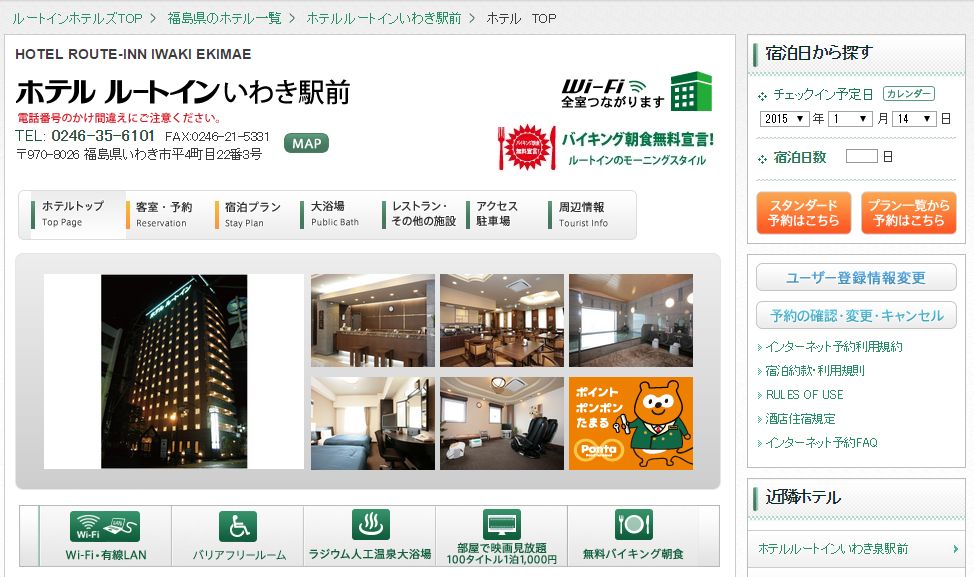Image resolution: width=974 pixels, height=577 pixels.
Task: Open インターネット予約利用規約 link
Action: [x=834, y=347]
